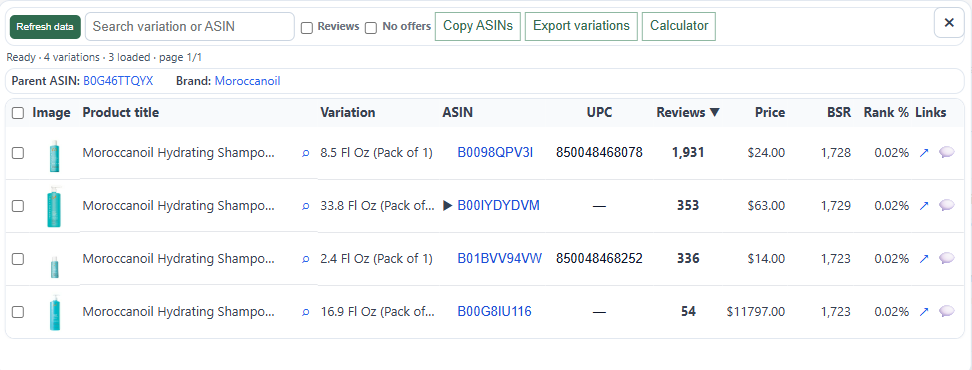972x370 pixels.
Task: Open external link arrow for B0098QPV3I
Action: 924,152
